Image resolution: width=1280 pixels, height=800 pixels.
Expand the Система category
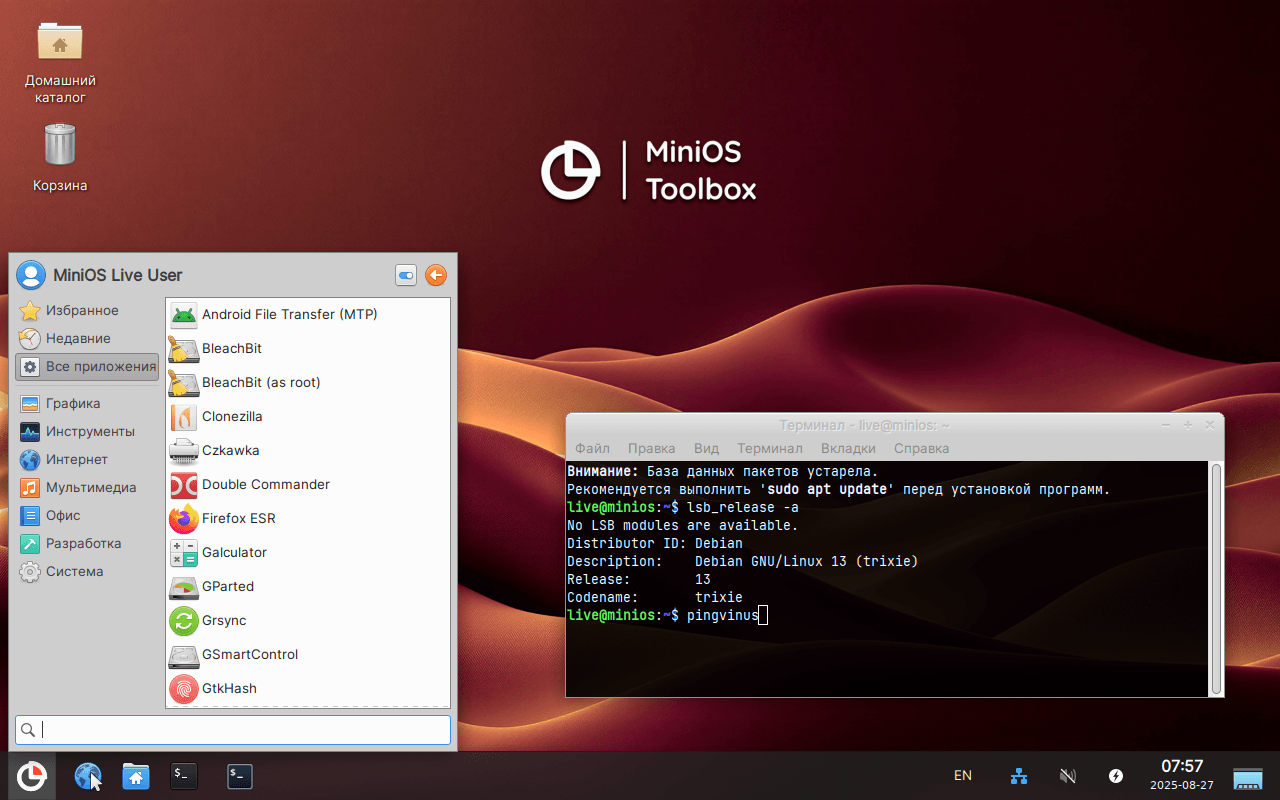(x=74, y=571)
